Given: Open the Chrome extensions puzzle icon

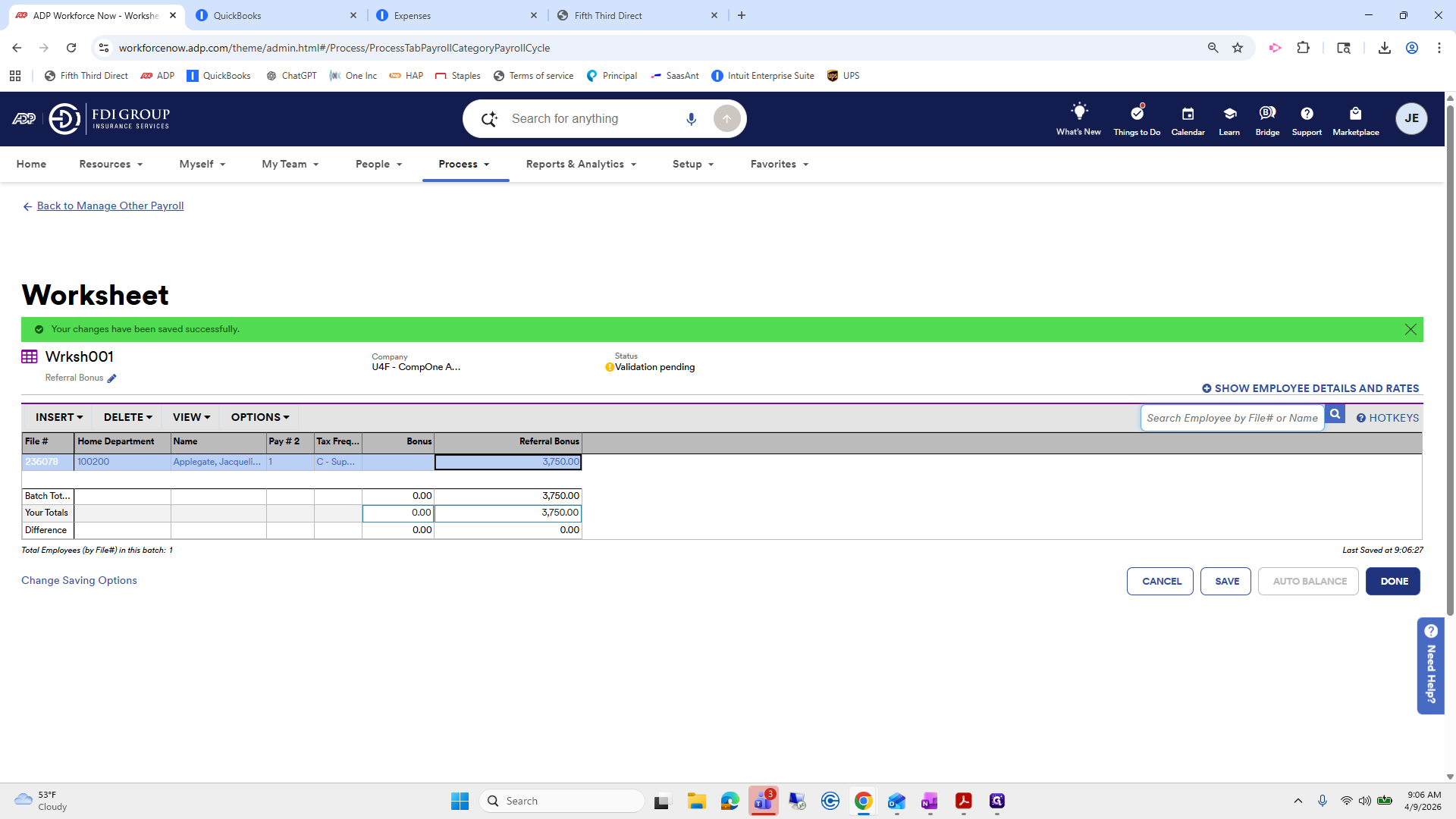Looking at the screenshot, I should pyautogui.click(x=1303, y=48).
